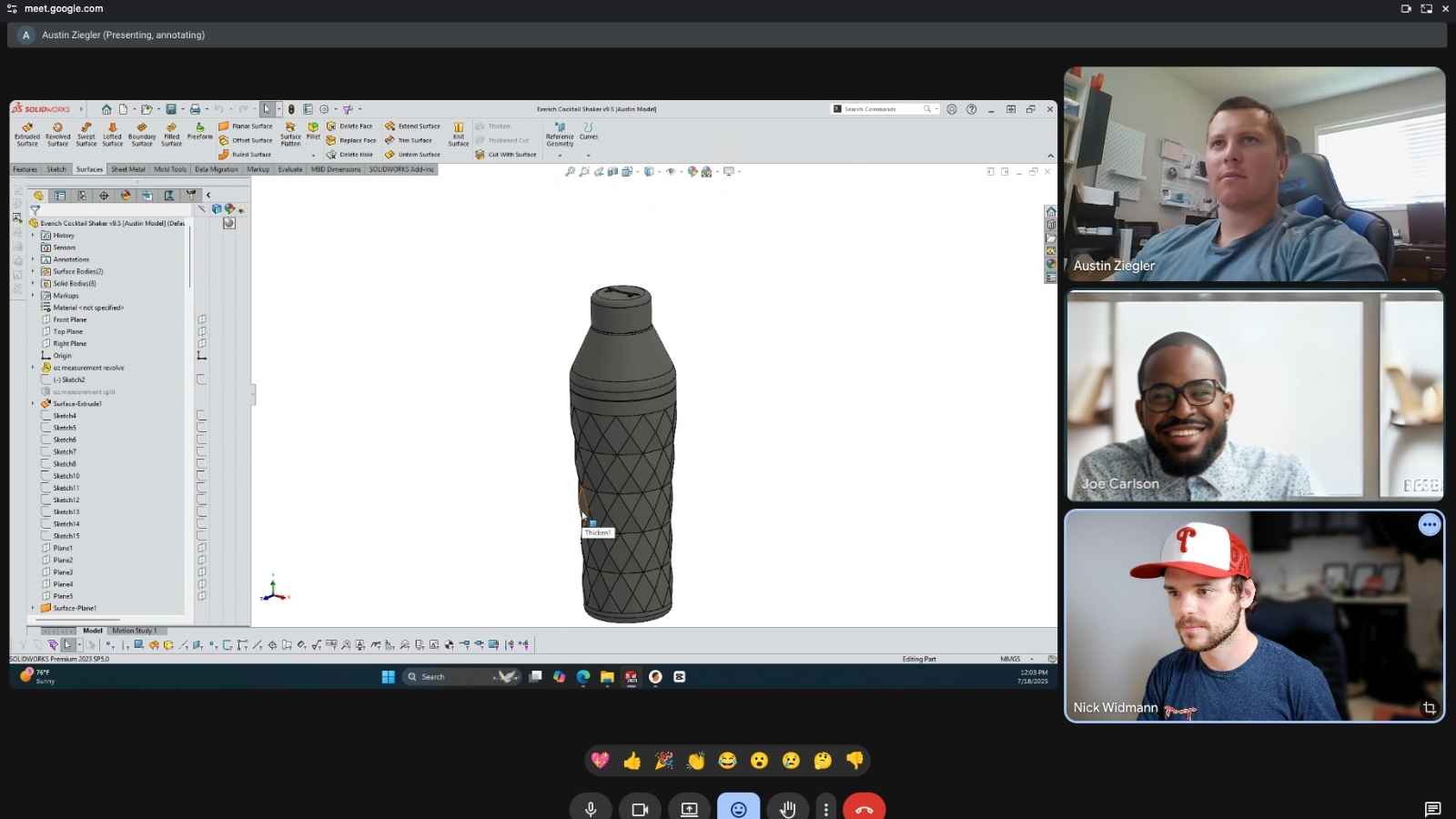
Task: Toggle the Meet camera button
Action: 640,809
